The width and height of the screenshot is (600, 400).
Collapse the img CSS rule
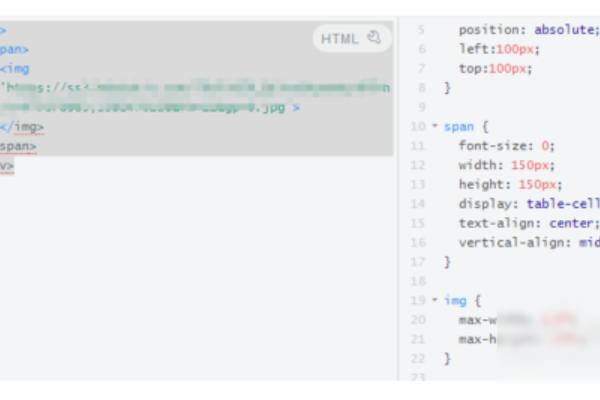tap(434, 299)
